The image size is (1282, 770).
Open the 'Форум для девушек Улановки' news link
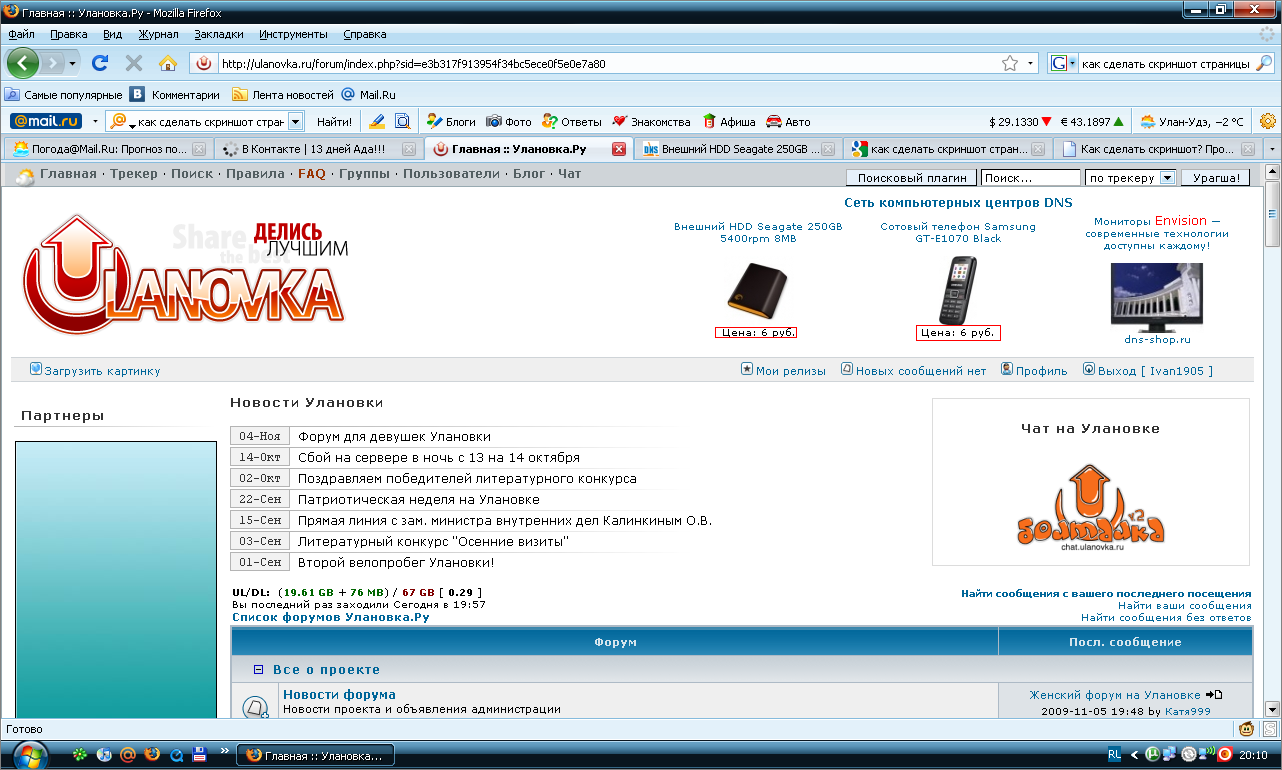(394, 437)
